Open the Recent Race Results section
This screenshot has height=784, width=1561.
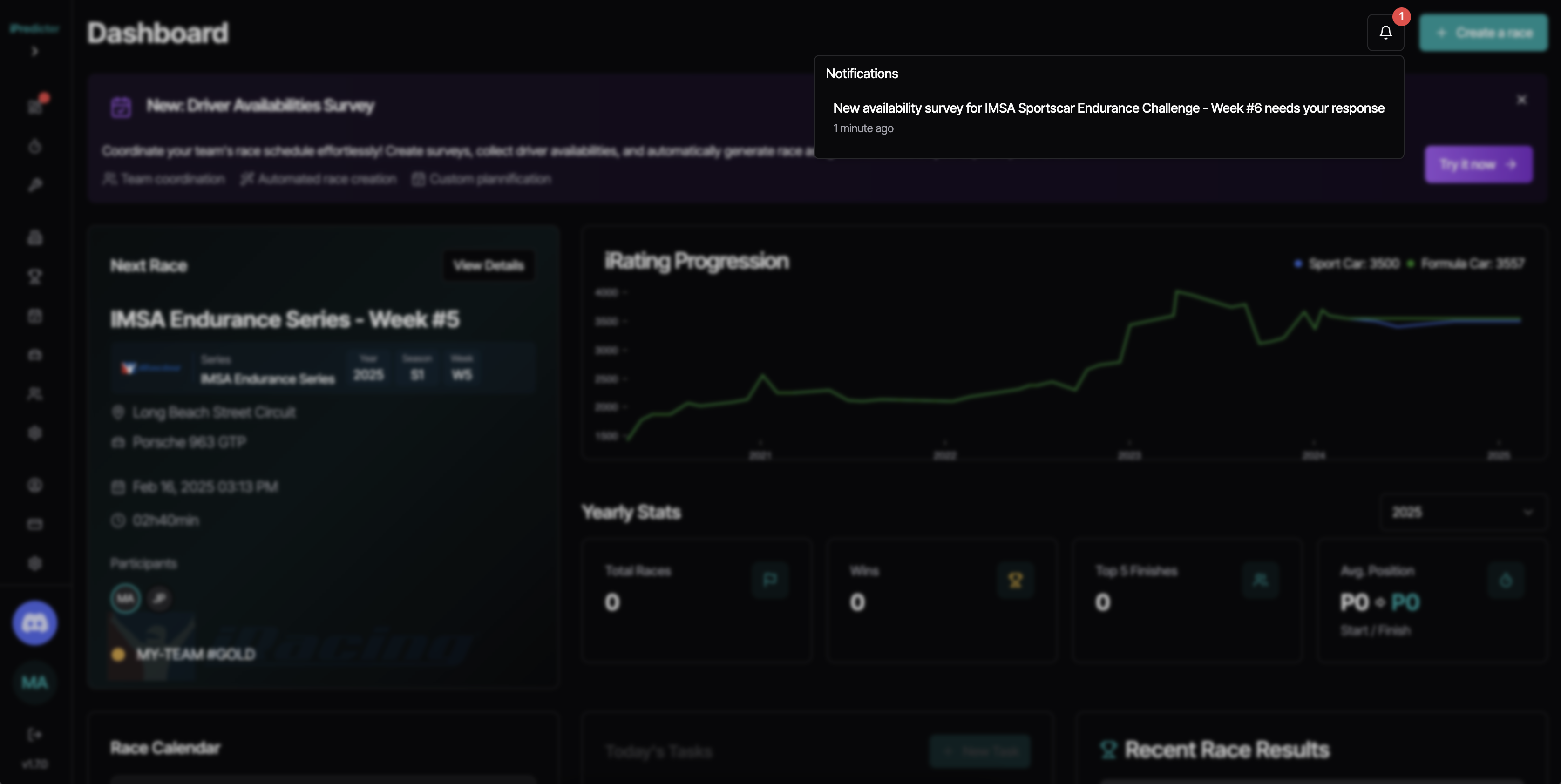click(1224, 750)
